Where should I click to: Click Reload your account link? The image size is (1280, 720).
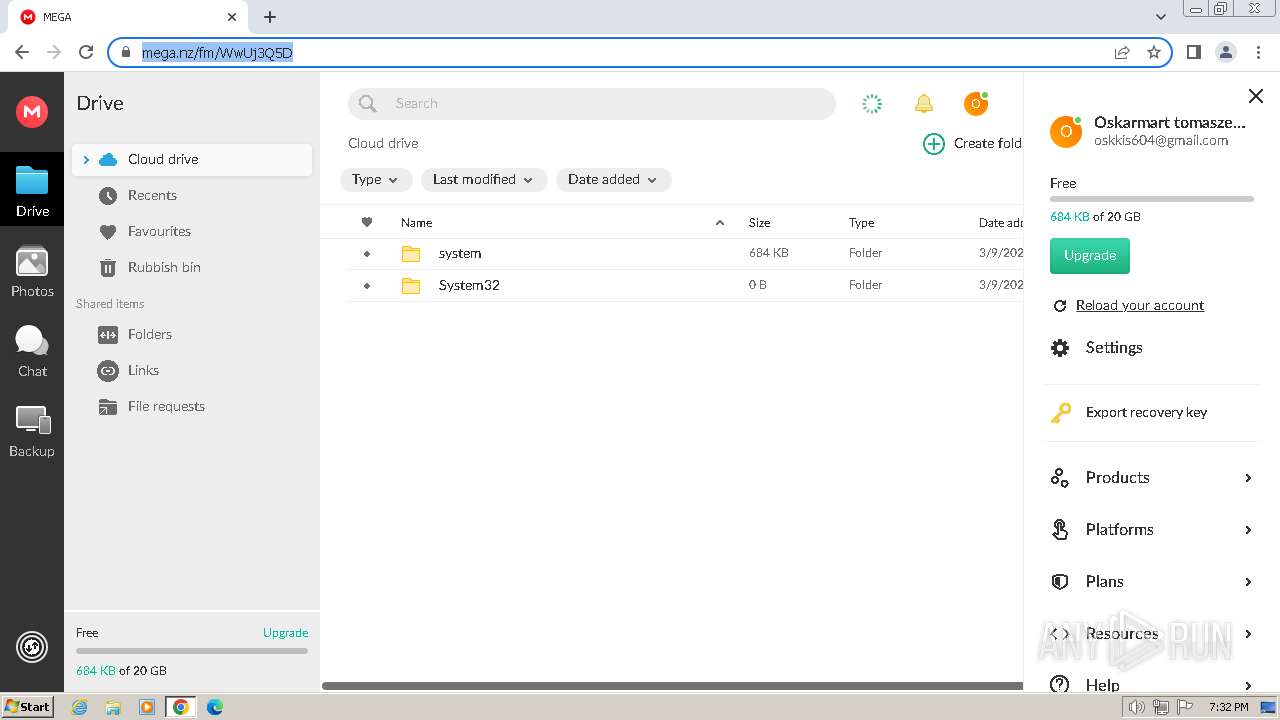[1140, 305]
